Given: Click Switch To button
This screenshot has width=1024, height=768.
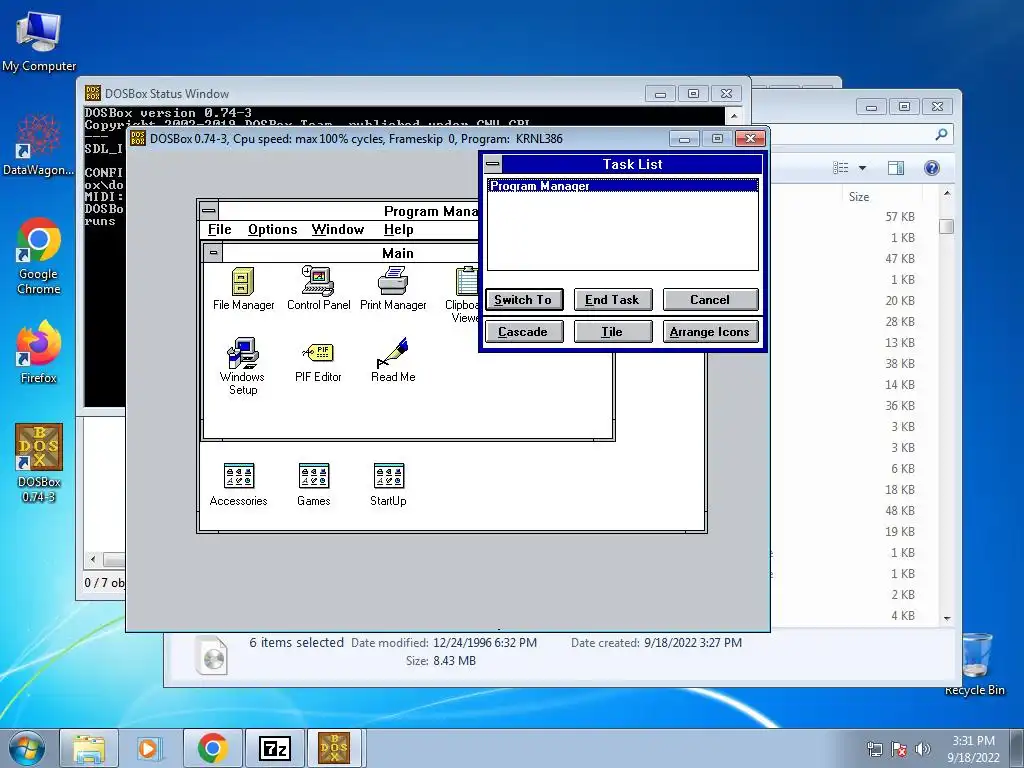Looking at the screenshot, I should click(x=524, y=300).
